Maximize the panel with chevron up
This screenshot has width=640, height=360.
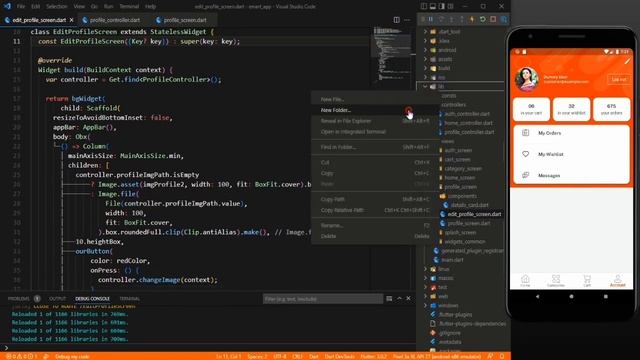[x=399, y=298]
